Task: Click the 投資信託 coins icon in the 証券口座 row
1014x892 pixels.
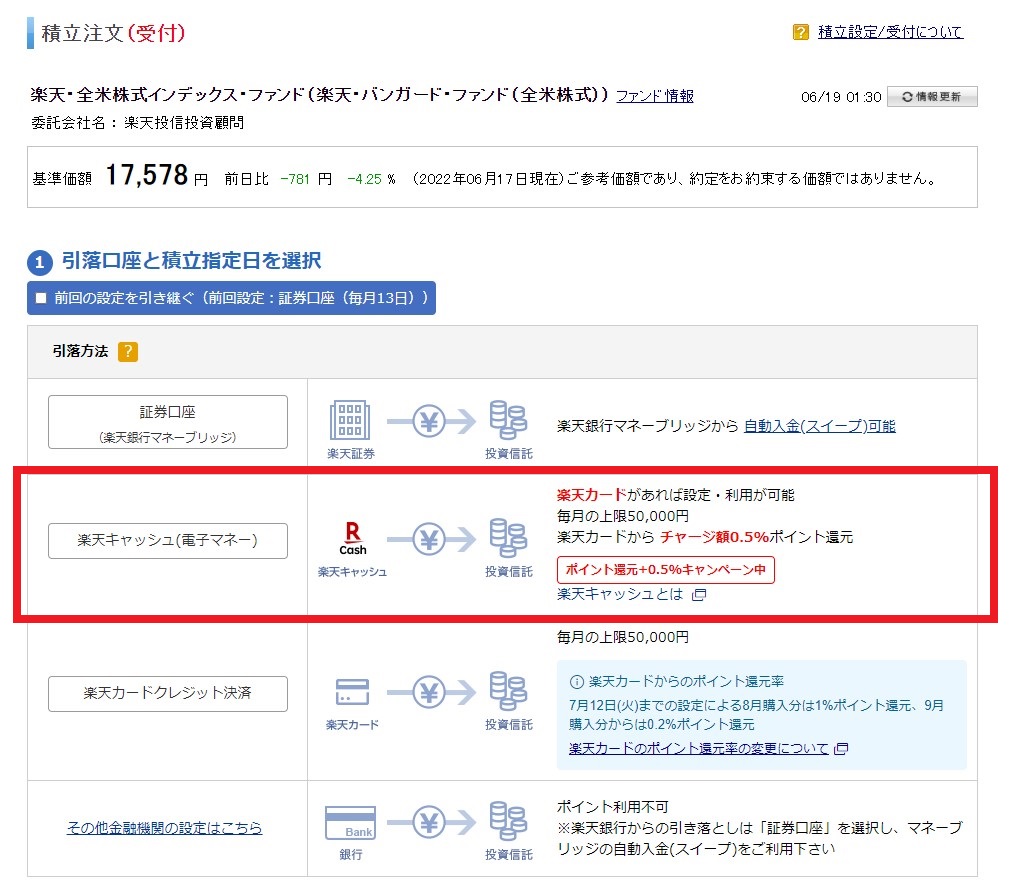Action: coord(508,420)
